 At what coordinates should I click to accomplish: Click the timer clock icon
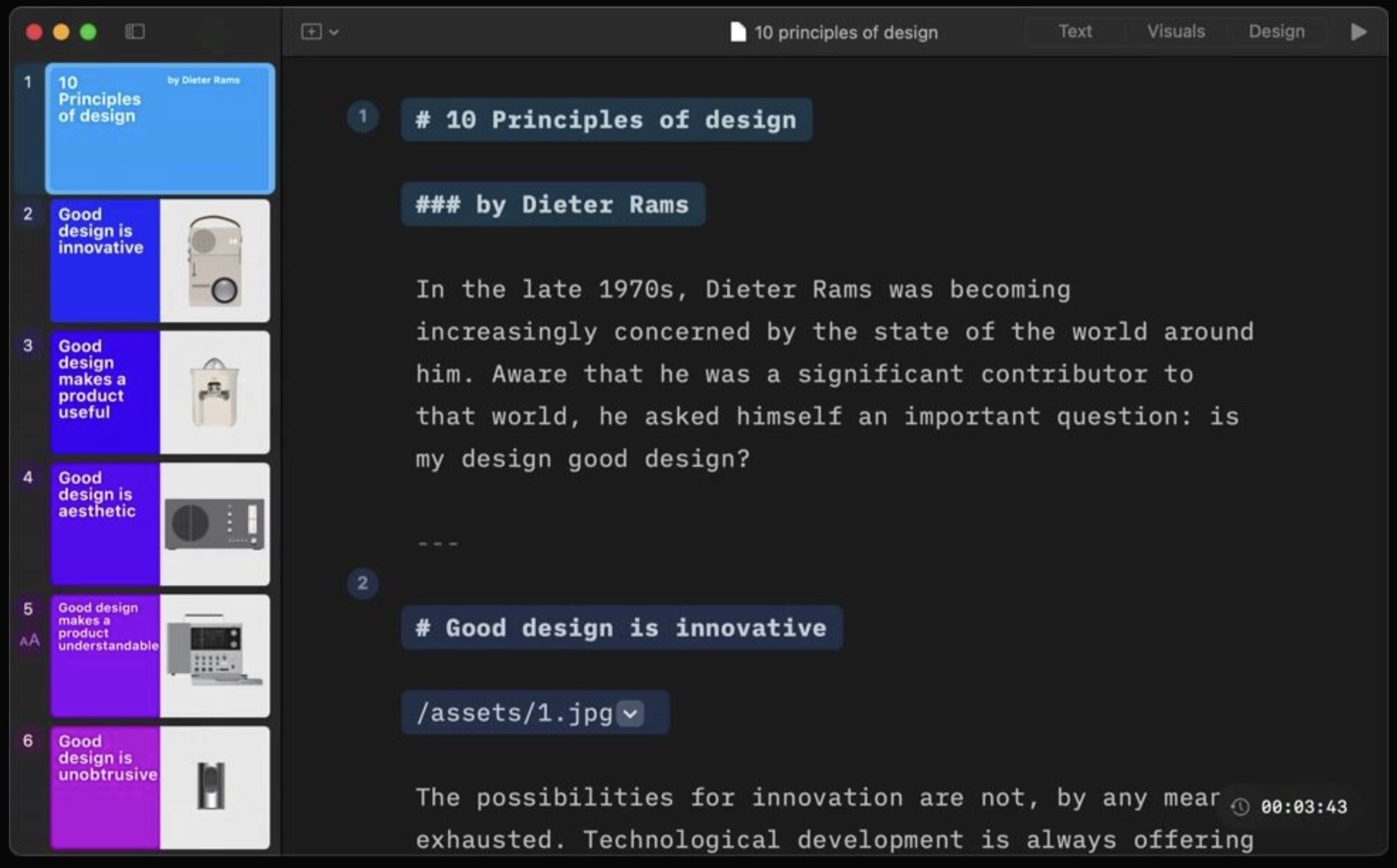[1240, 807]
